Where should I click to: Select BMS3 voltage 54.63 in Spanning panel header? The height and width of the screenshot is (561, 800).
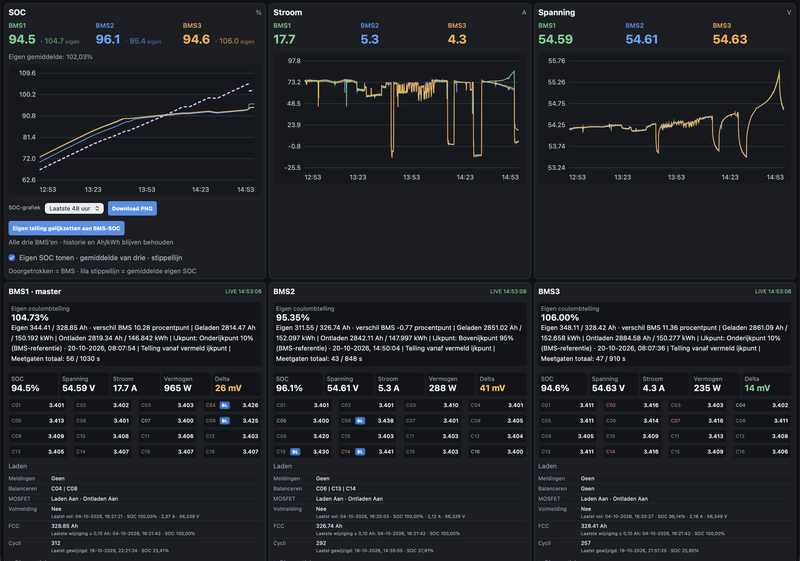point(730,39)
